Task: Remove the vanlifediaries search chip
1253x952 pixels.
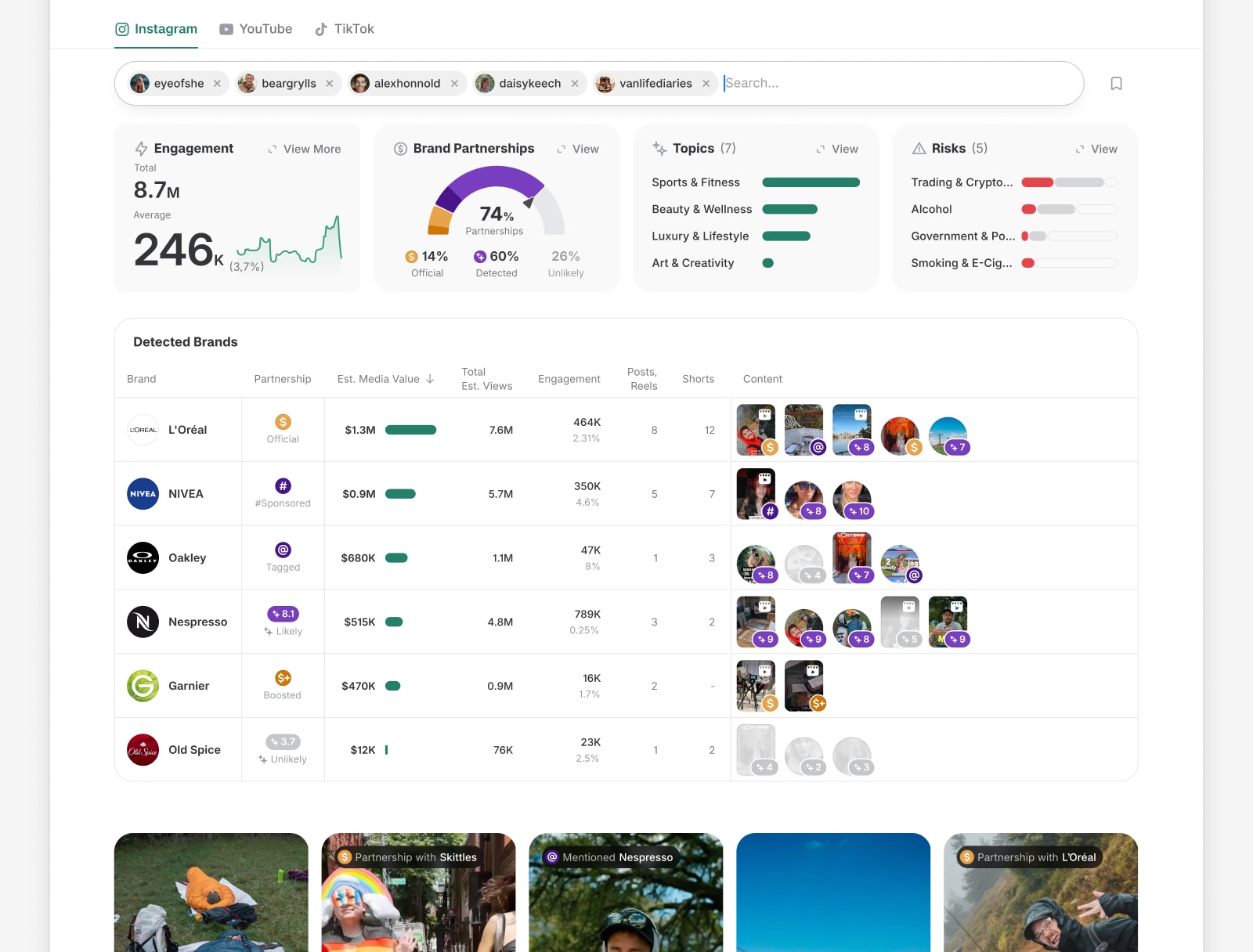Action: tap(706, 84)
